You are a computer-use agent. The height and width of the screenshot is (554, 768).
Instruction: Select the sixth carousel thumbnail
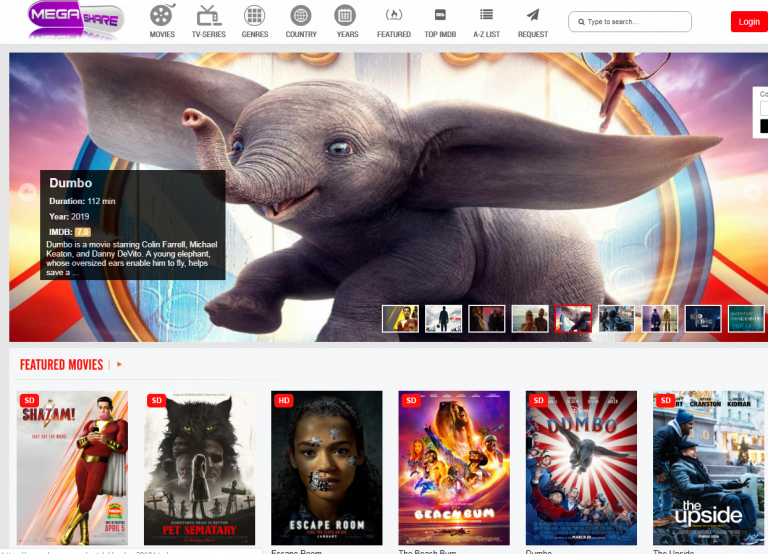[x=616, y=318]
